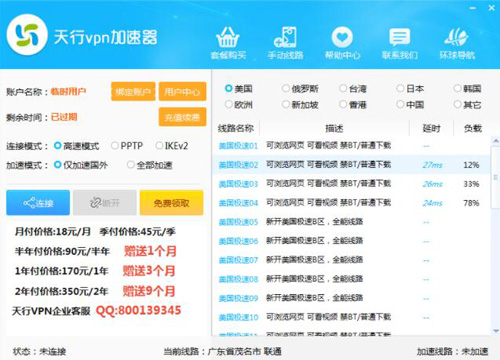This screenshot has width=500, height=360.
Task: Click the yellow 免费领取 button
Action: click(x=171, y=203)
